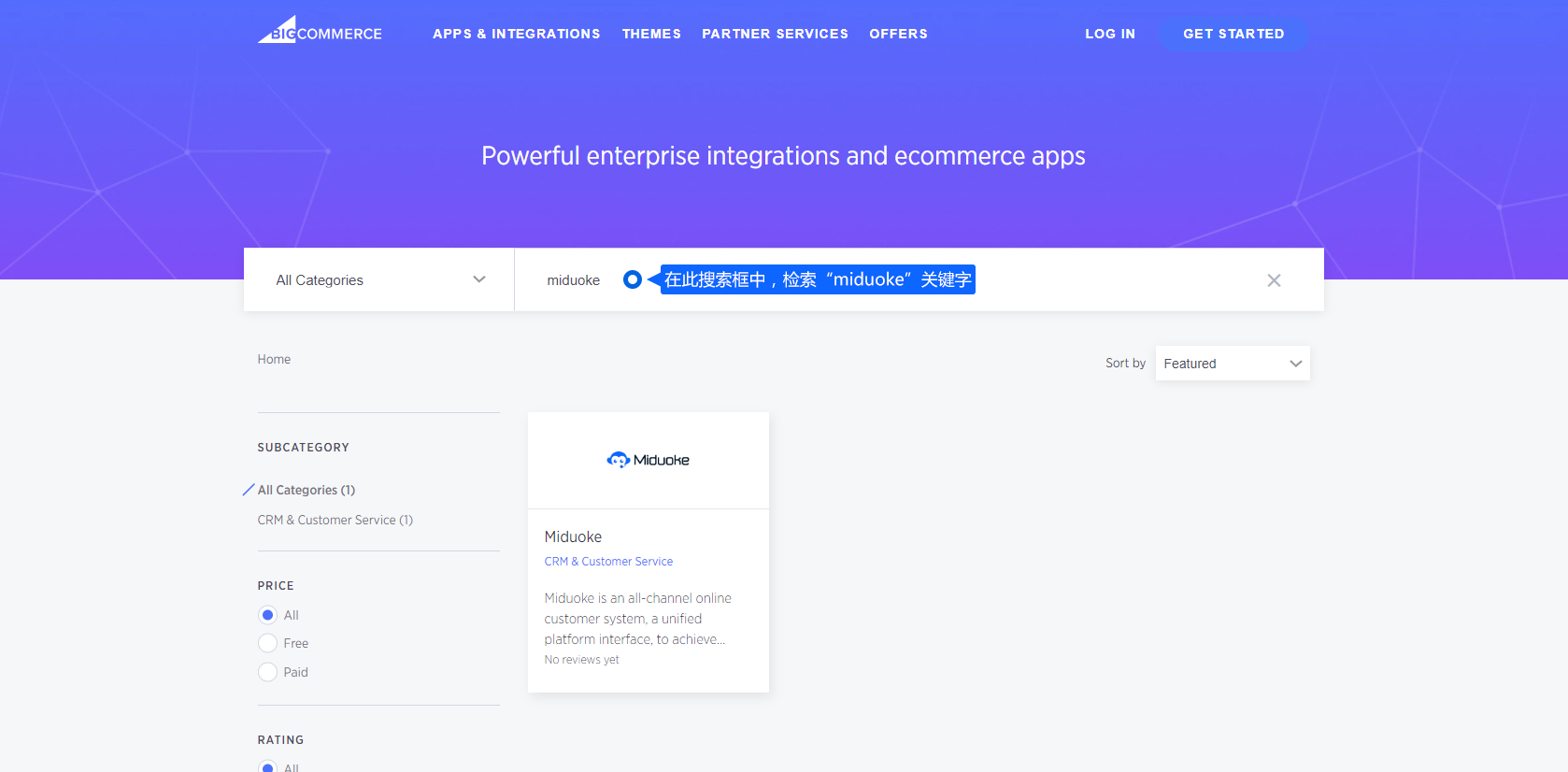
Task: Go to Themes in navigation
Action: (651, 34)
